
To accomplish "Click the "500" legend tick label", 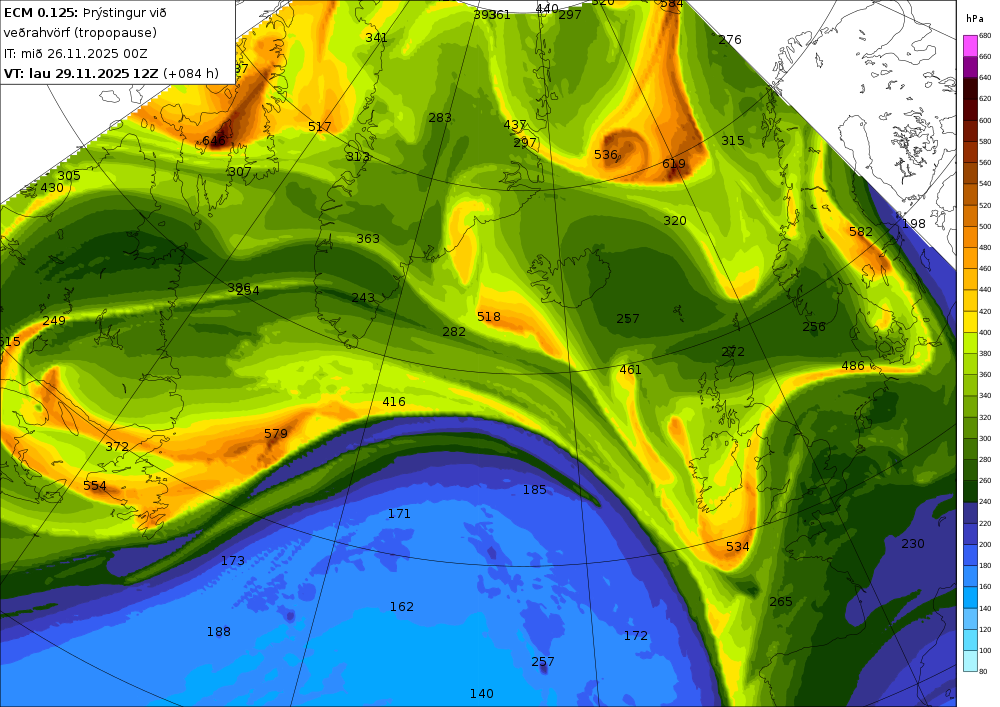I will 985,226.
